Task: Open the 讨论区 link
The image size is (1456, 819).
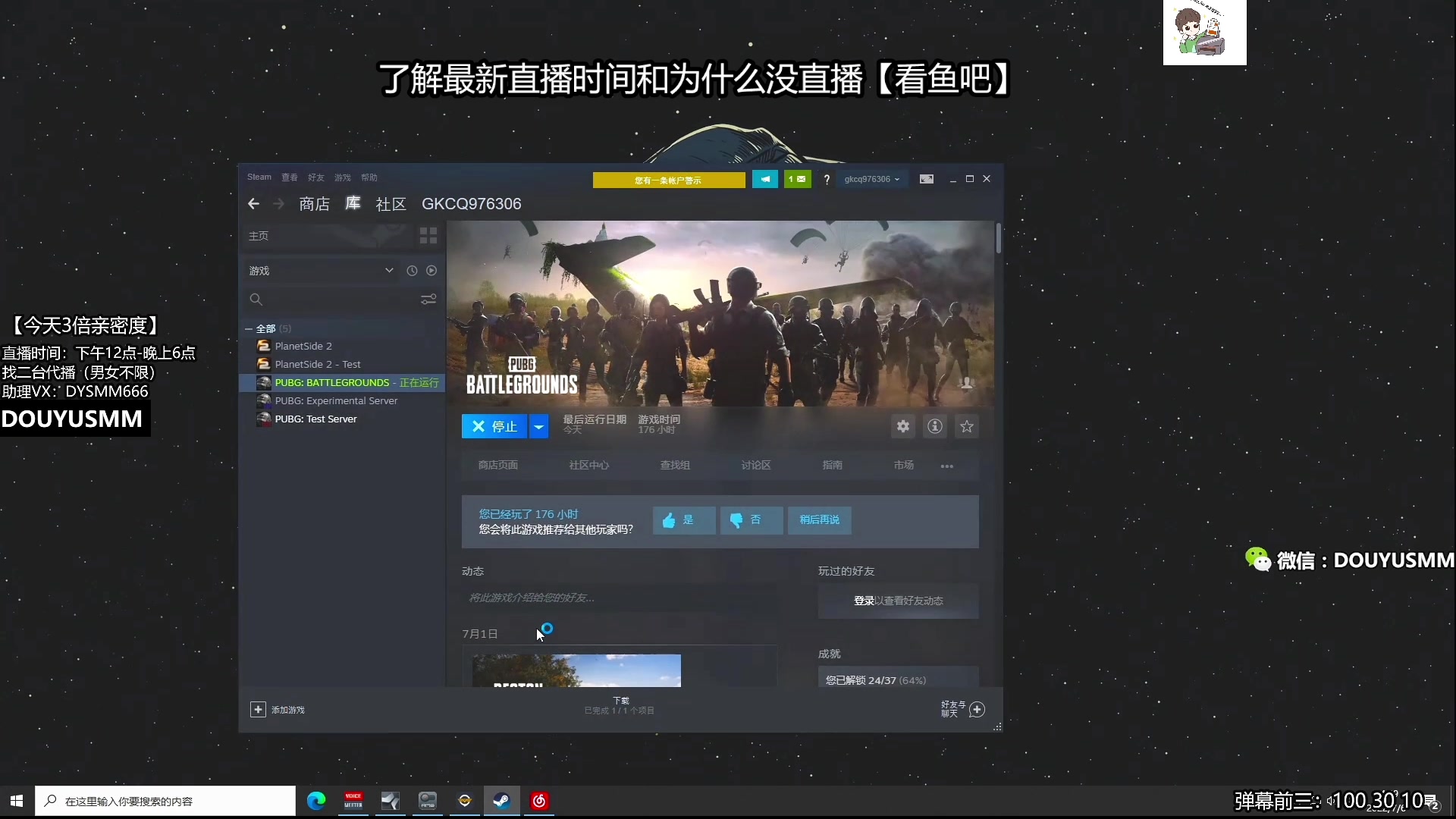Action: (756, 466)
